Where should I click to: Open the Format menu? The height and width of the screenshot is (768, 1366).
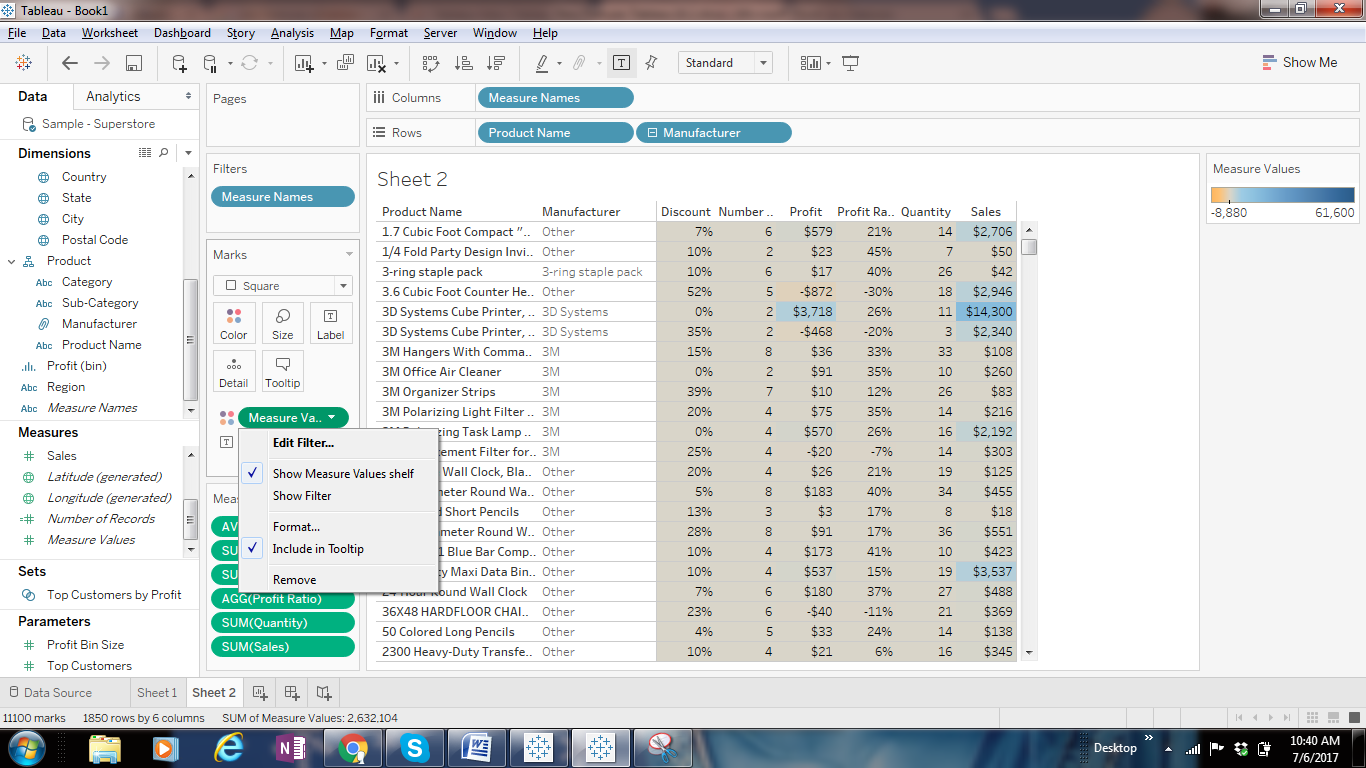pos(389,33)
